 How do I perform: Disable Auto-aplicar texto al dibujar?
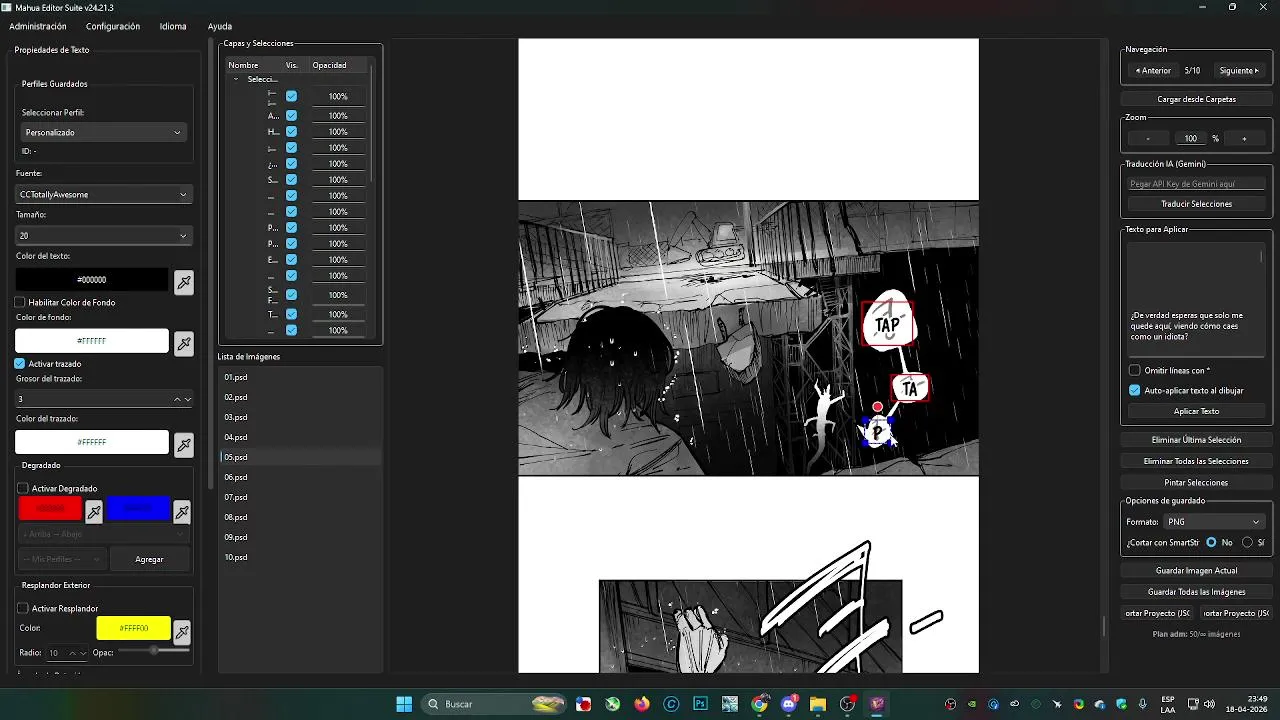[x=1135, y=390]
